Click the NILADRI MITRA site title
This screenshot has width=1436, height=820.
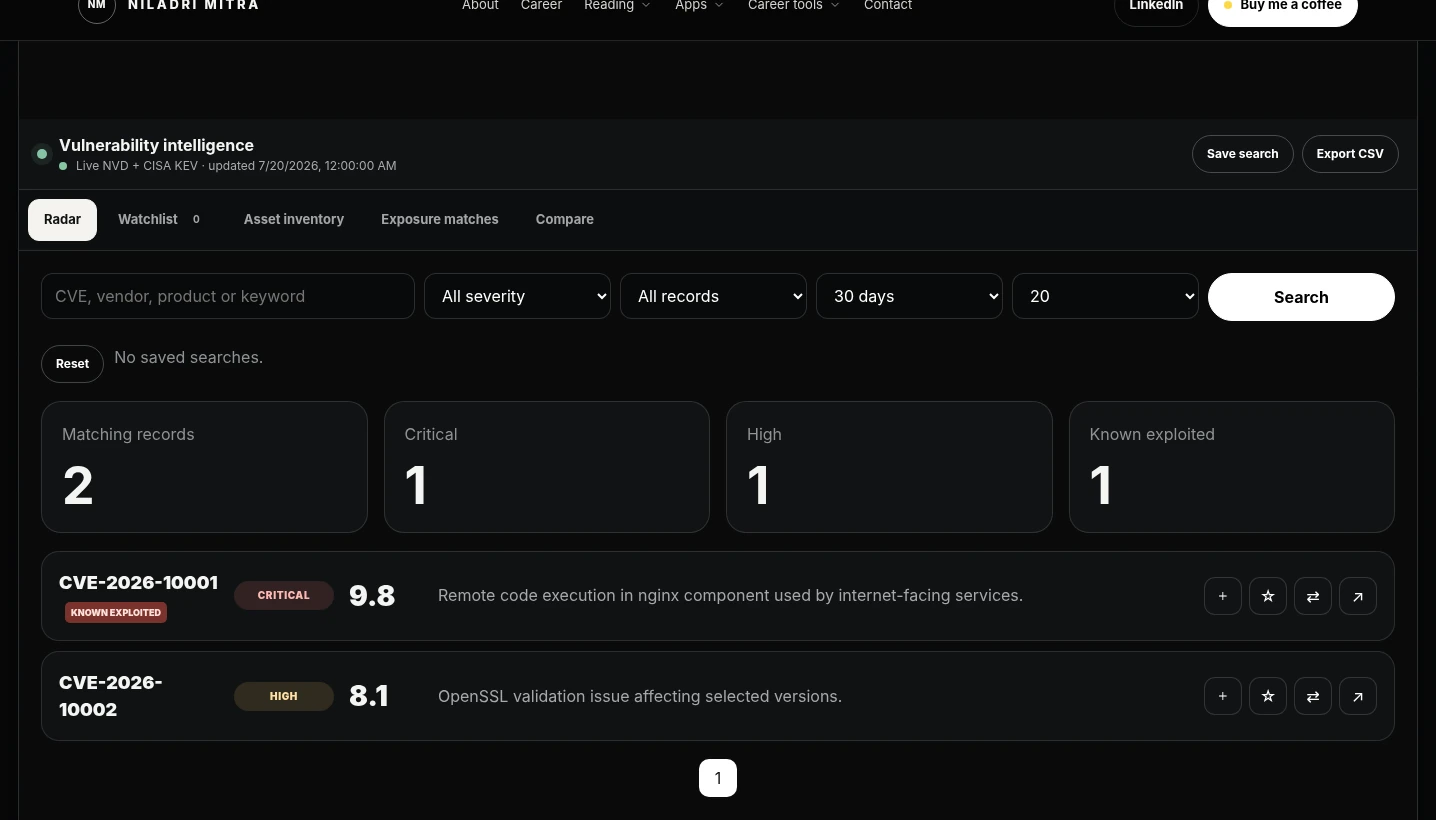pyautogui.click(x=193, y=5)
